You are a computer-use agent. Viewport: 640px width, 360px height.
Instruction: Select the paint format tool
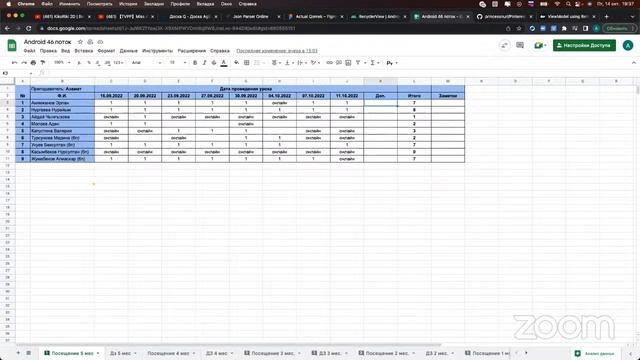point(42,63)
